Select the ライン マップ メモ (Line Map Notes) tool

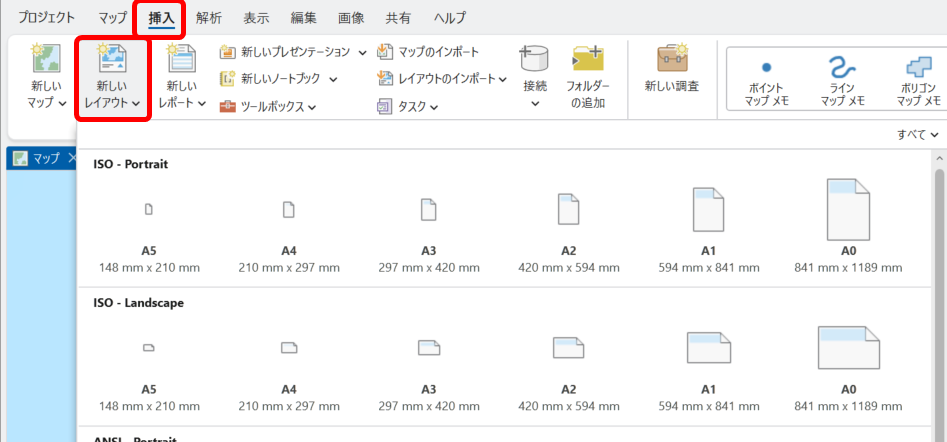tap(842, 80)
